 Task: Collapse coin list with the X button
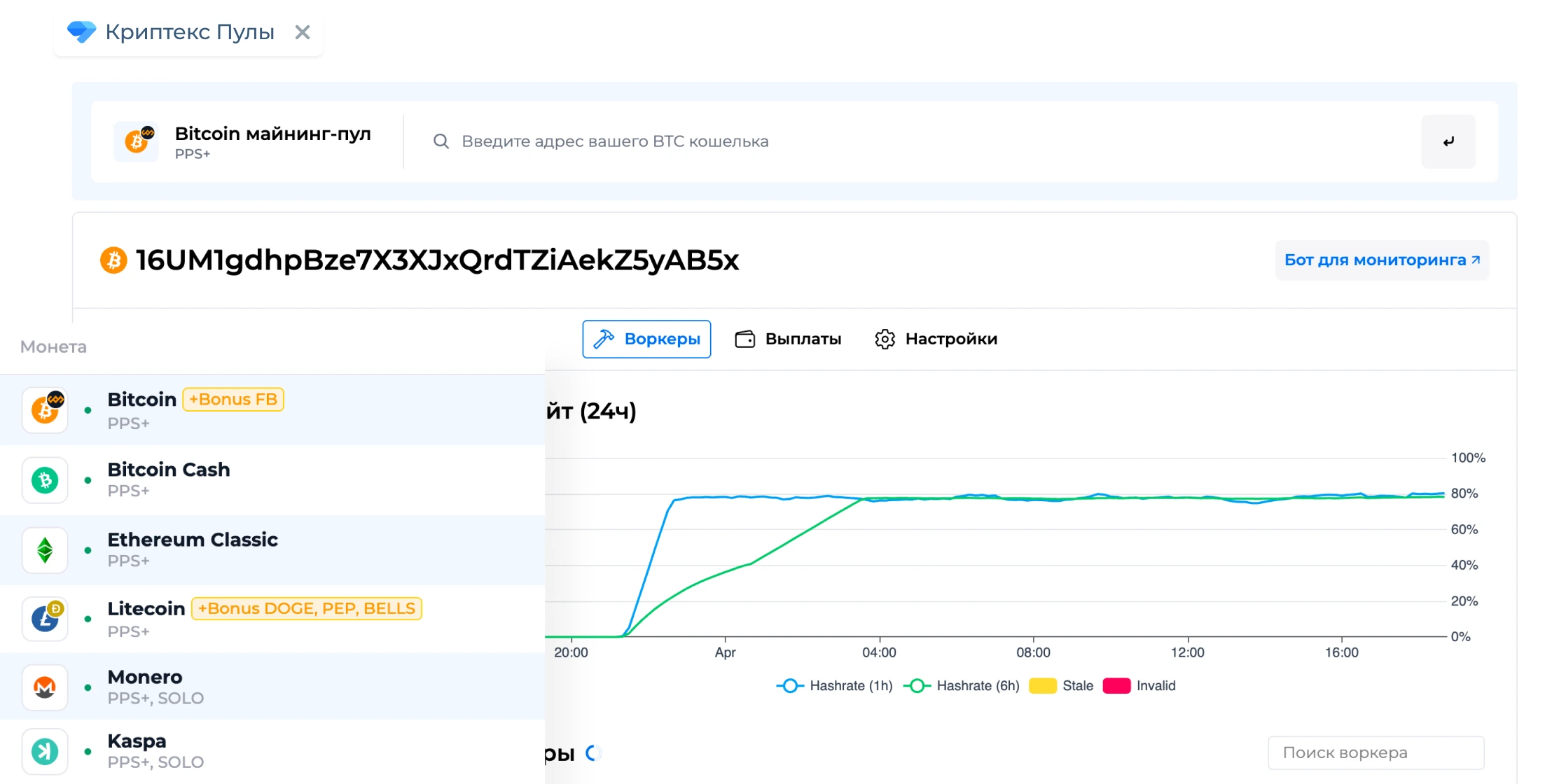[x=302, y=31]
